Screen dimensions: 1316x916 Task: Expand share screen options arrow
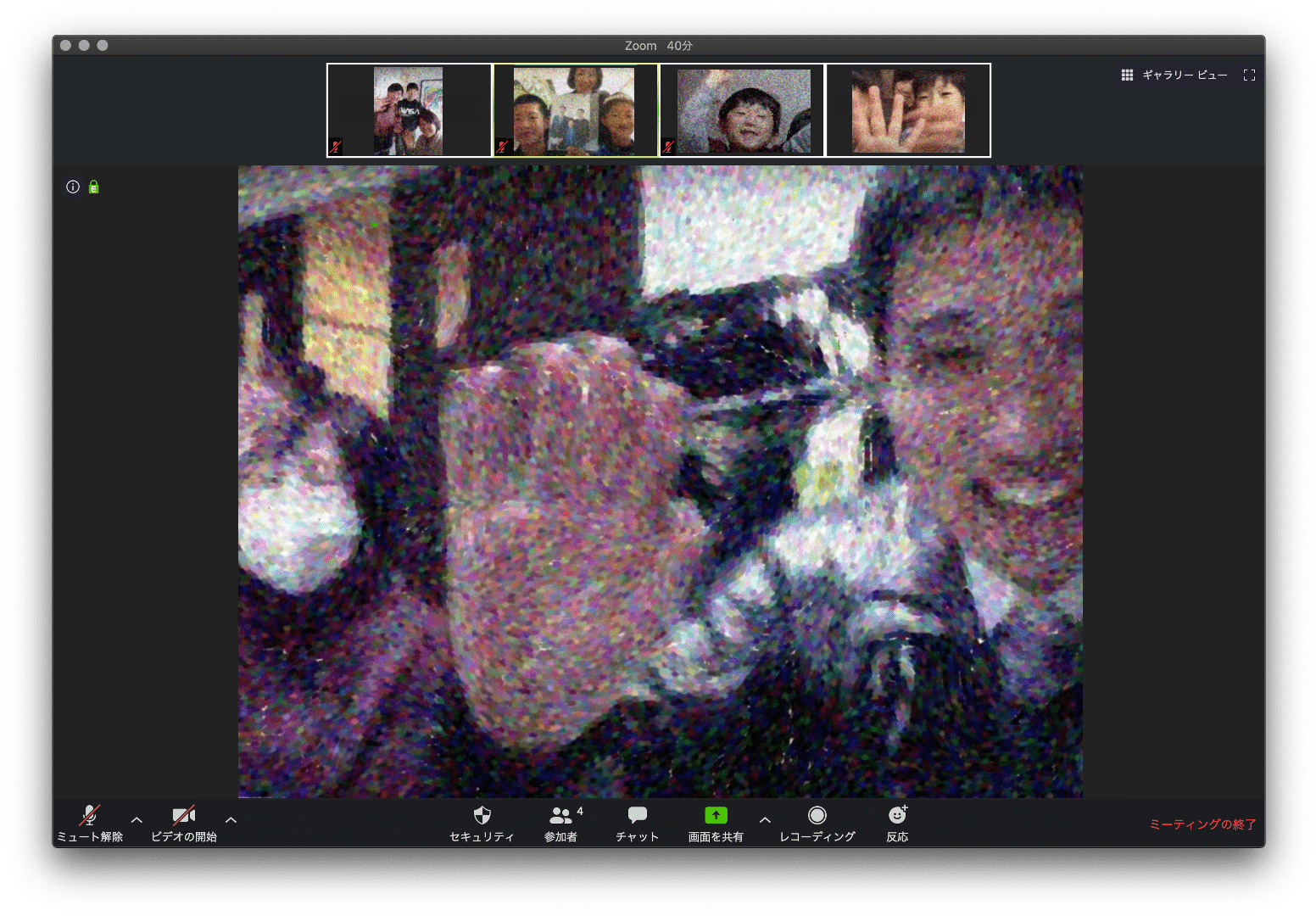[x=765, y=820]
